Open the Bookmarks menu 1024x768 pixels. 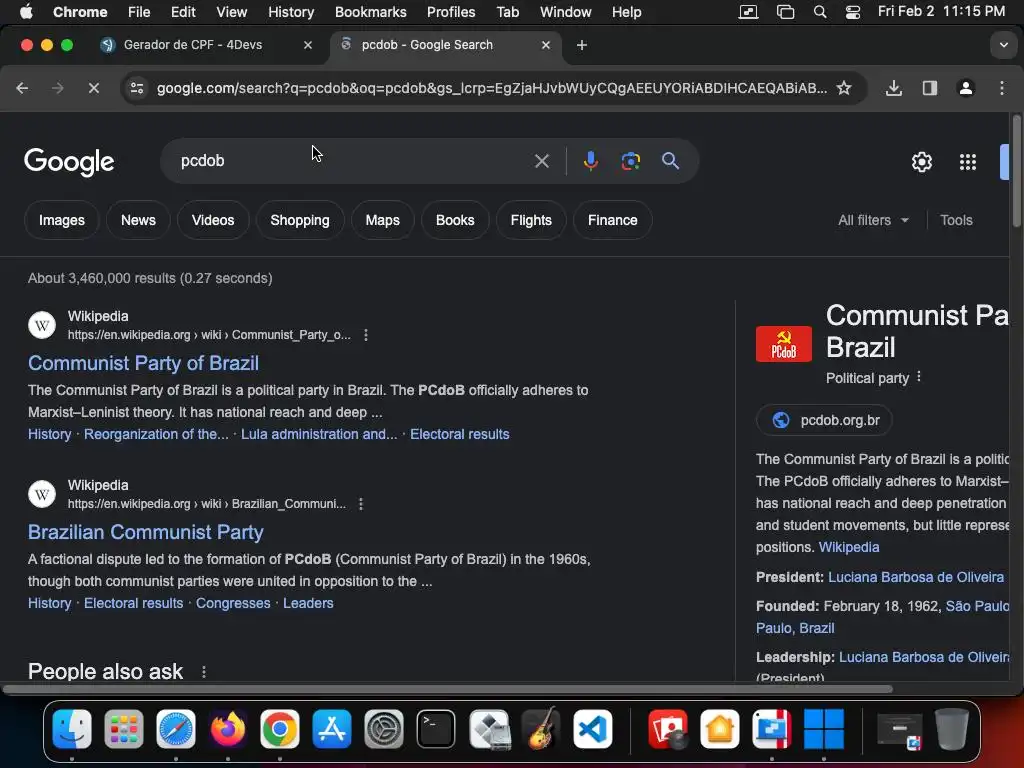(370, 12)
